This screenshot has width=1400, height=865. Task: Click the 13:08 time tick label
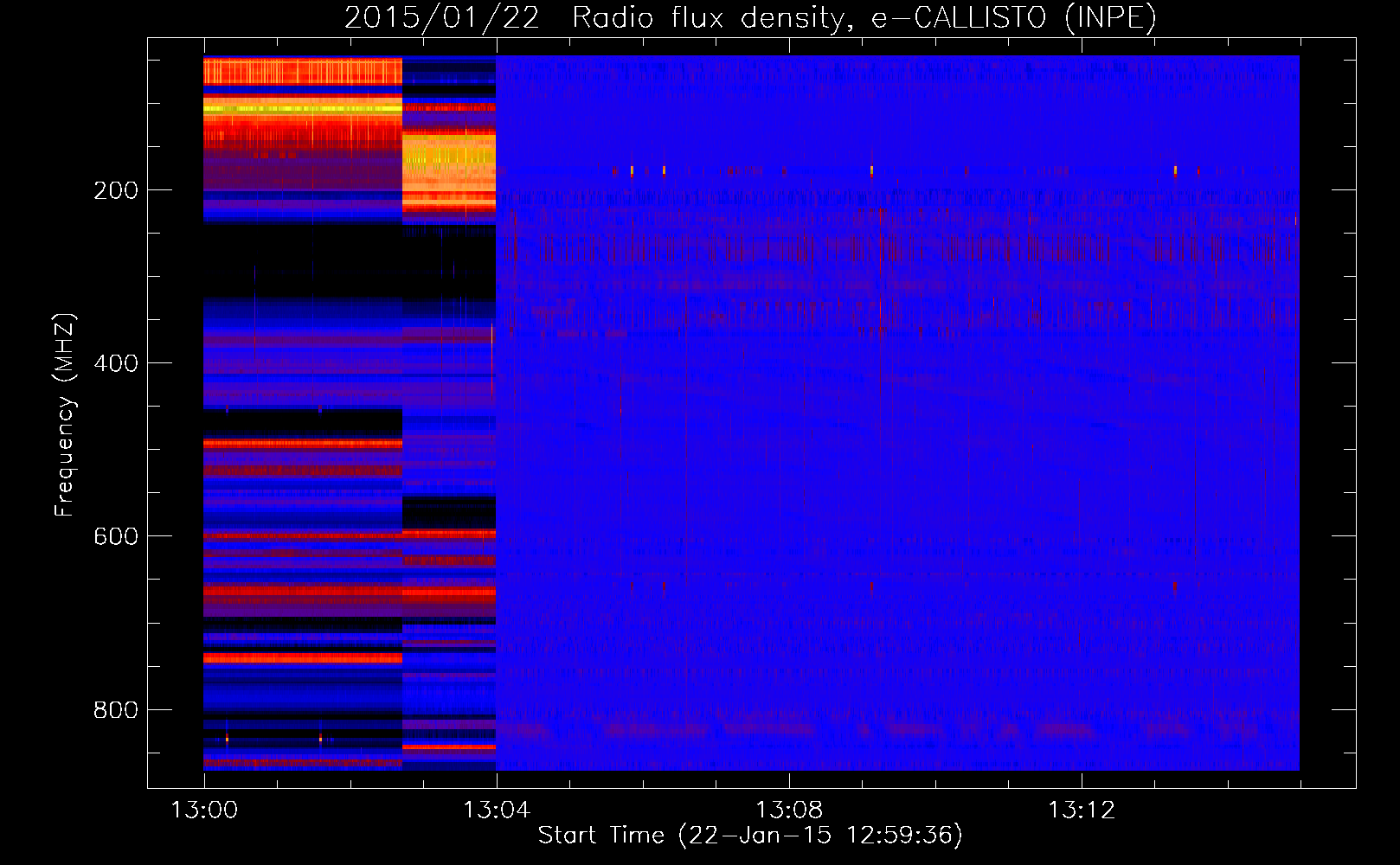(x=789, y=811)
